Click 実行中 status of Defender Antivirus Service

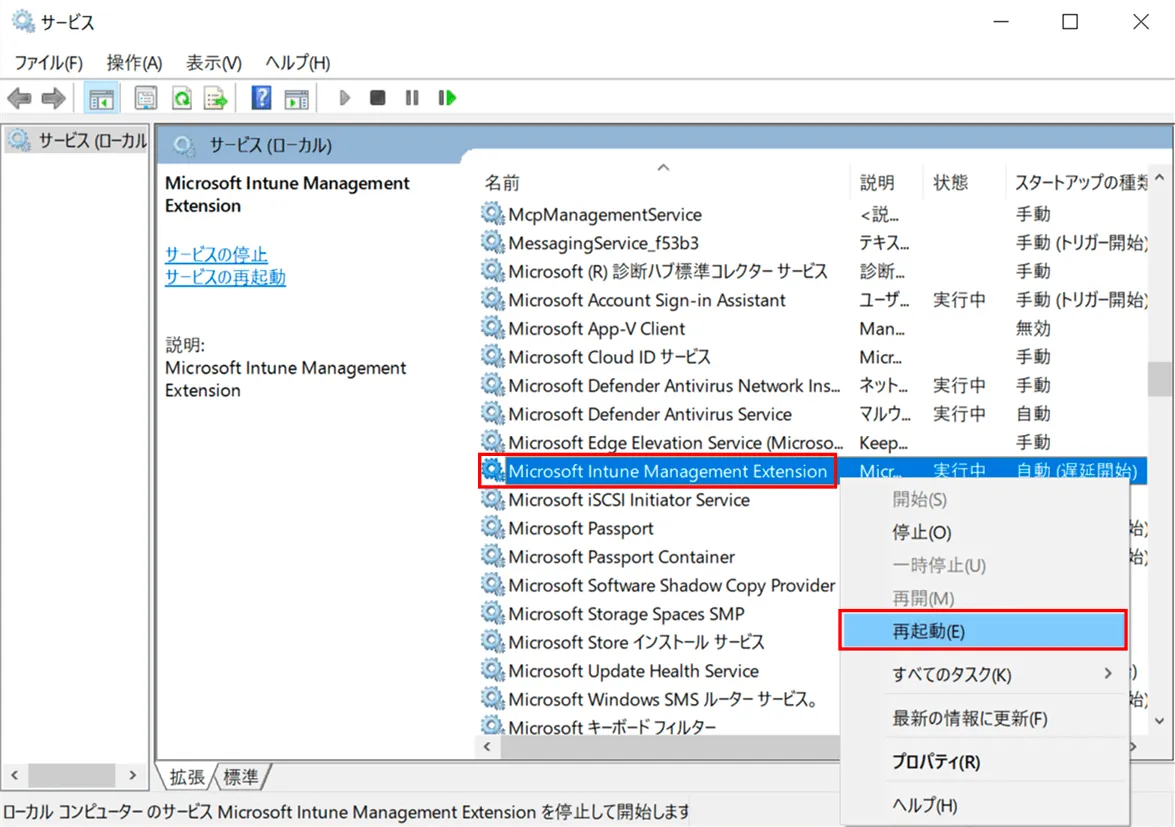[x=959, y=414]
